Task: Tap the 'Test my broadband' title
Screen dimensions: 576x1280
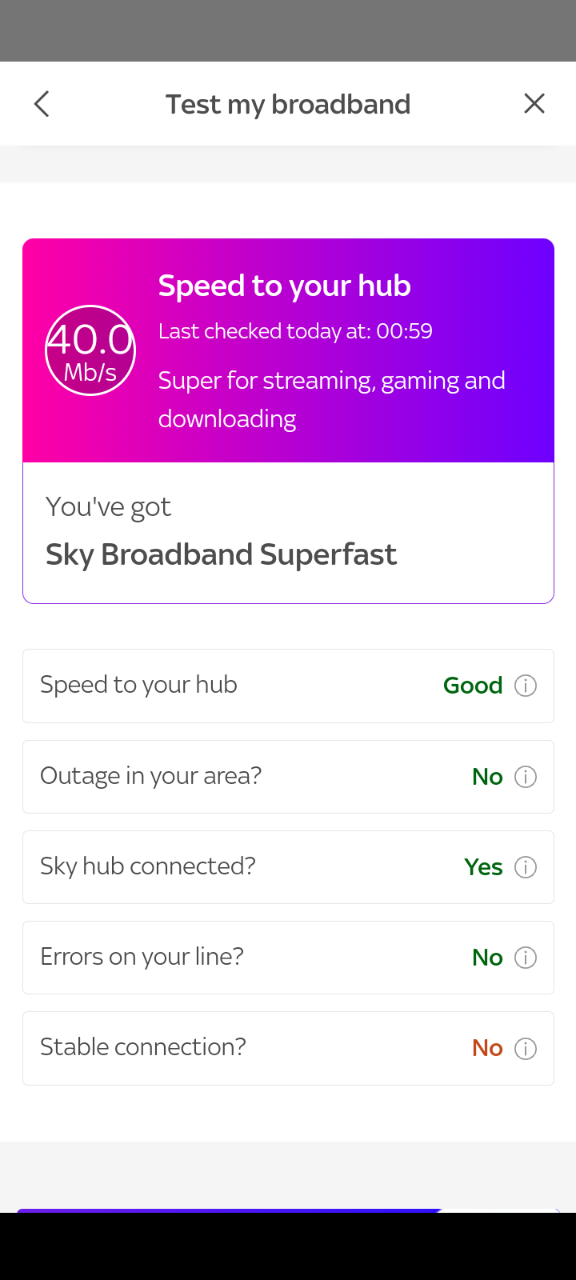Action: [288, 103]
